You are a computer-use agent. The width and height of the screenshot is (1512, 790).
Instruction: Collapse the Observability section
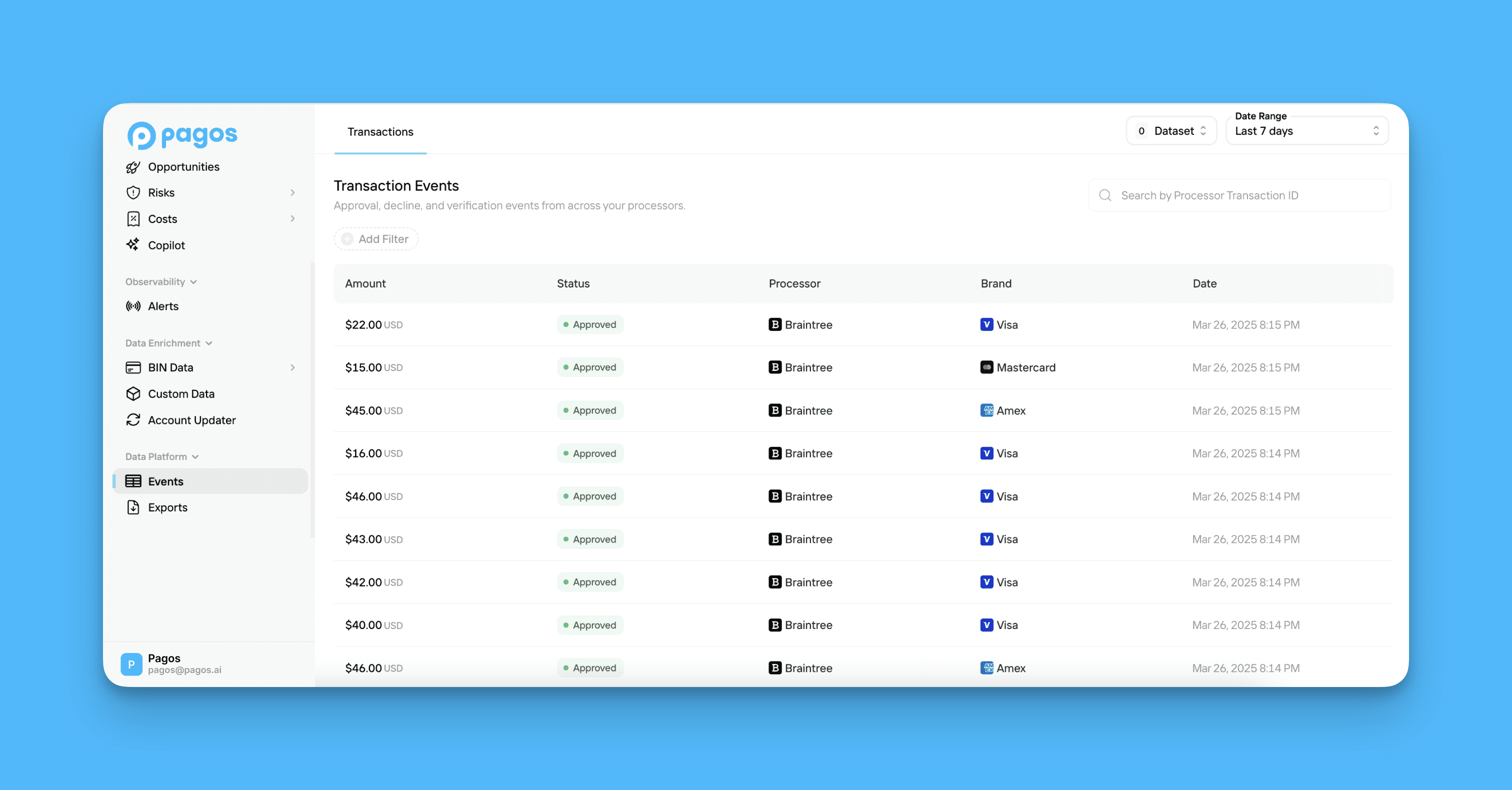point(161,281)
